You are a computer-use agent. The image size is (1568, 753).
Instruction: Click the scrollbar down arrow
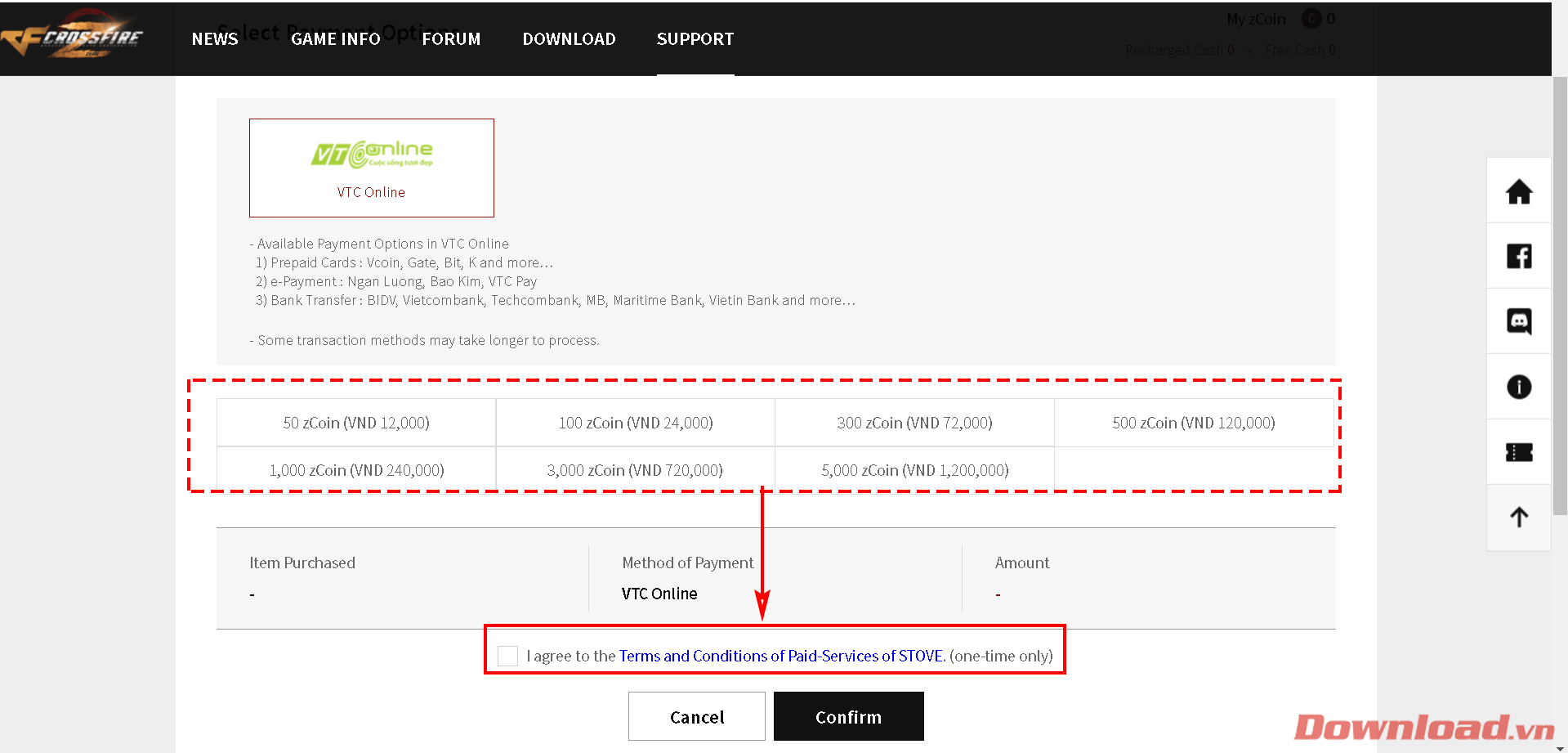(x=1560, y=747)
